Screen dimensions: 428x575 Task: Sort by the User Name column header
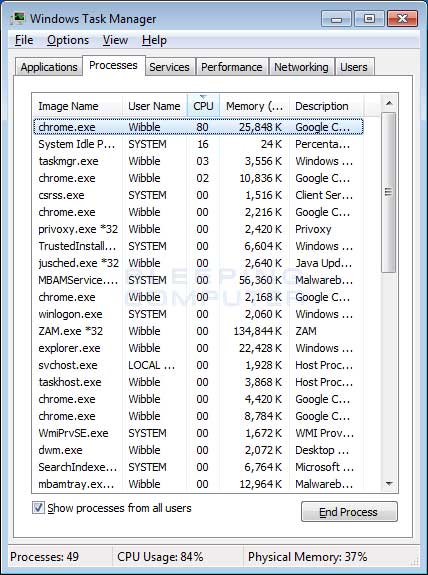pos(154,106)
